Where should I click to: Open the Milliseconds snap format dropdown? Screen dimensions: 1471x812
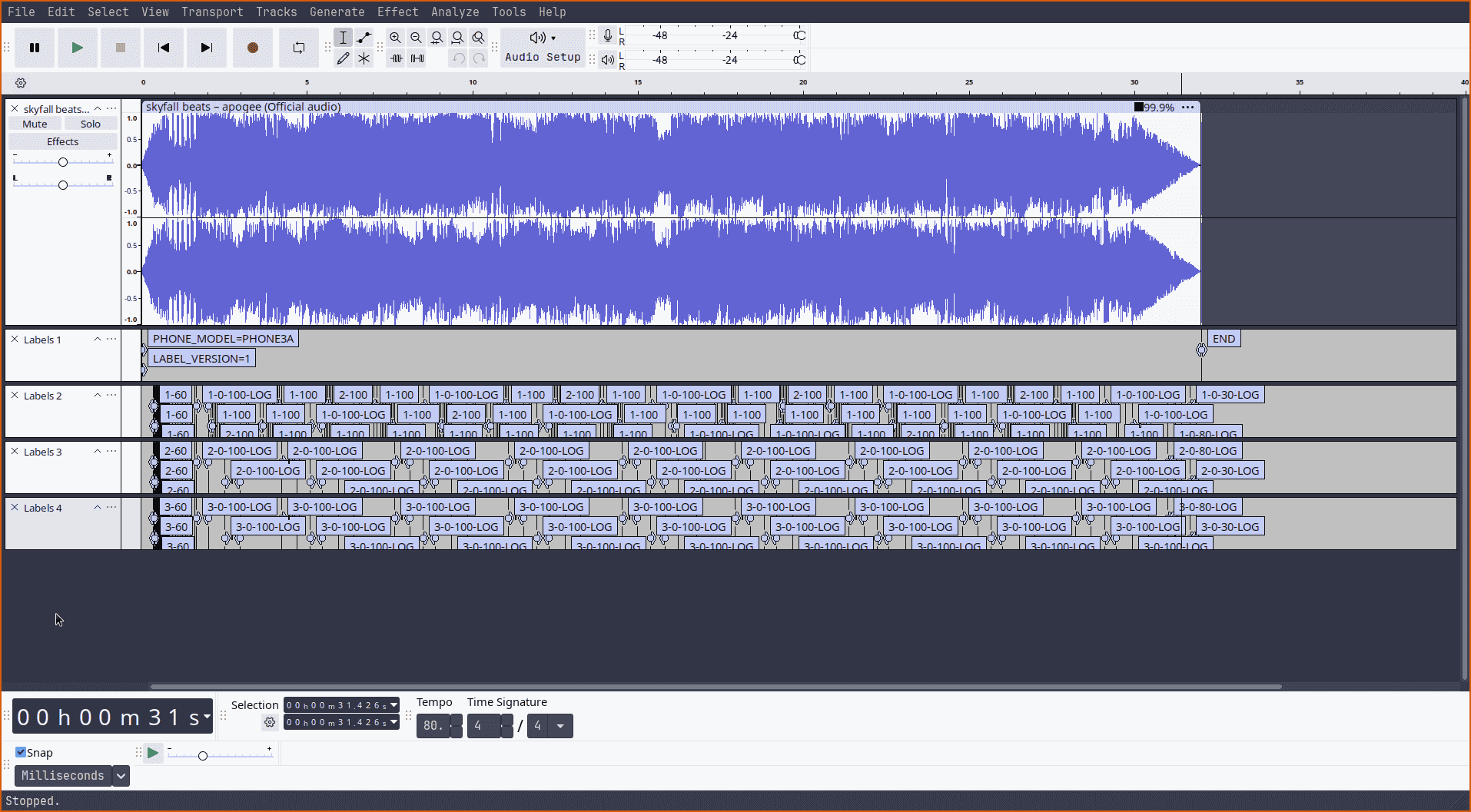121,775
